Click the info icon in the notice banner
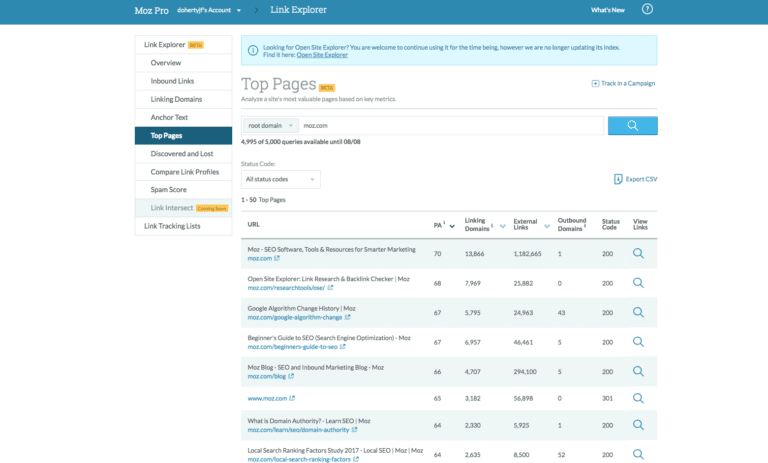 pyautogui.click(x=253, y=50)
